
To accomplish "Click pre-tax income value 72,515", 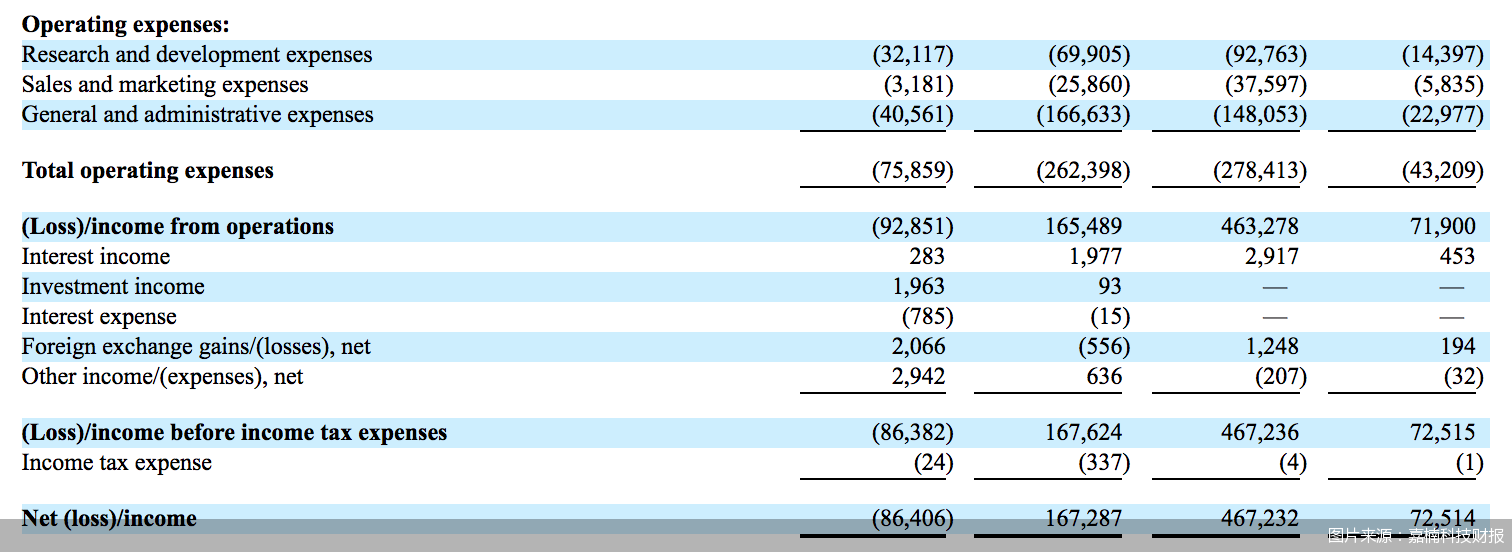I will tap(1442, 433).
